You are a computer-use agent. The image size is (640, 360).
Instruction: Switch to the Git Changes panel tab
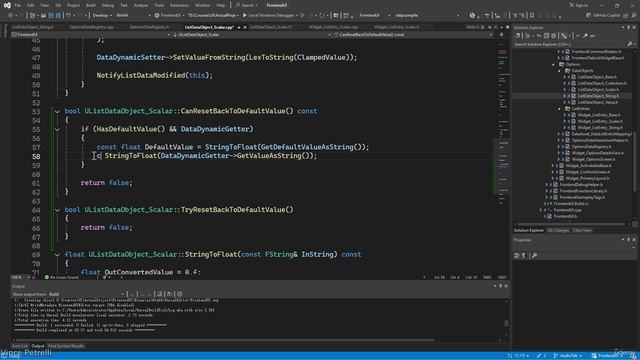[558, 231]
